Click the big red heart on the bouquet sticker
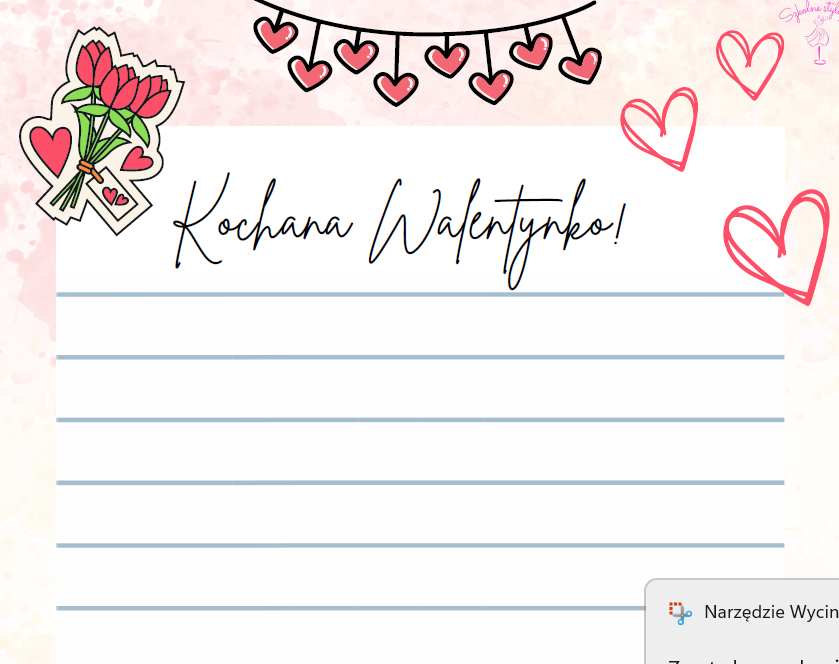This screenshot has height=664, width=839. (x=50, y=148)
